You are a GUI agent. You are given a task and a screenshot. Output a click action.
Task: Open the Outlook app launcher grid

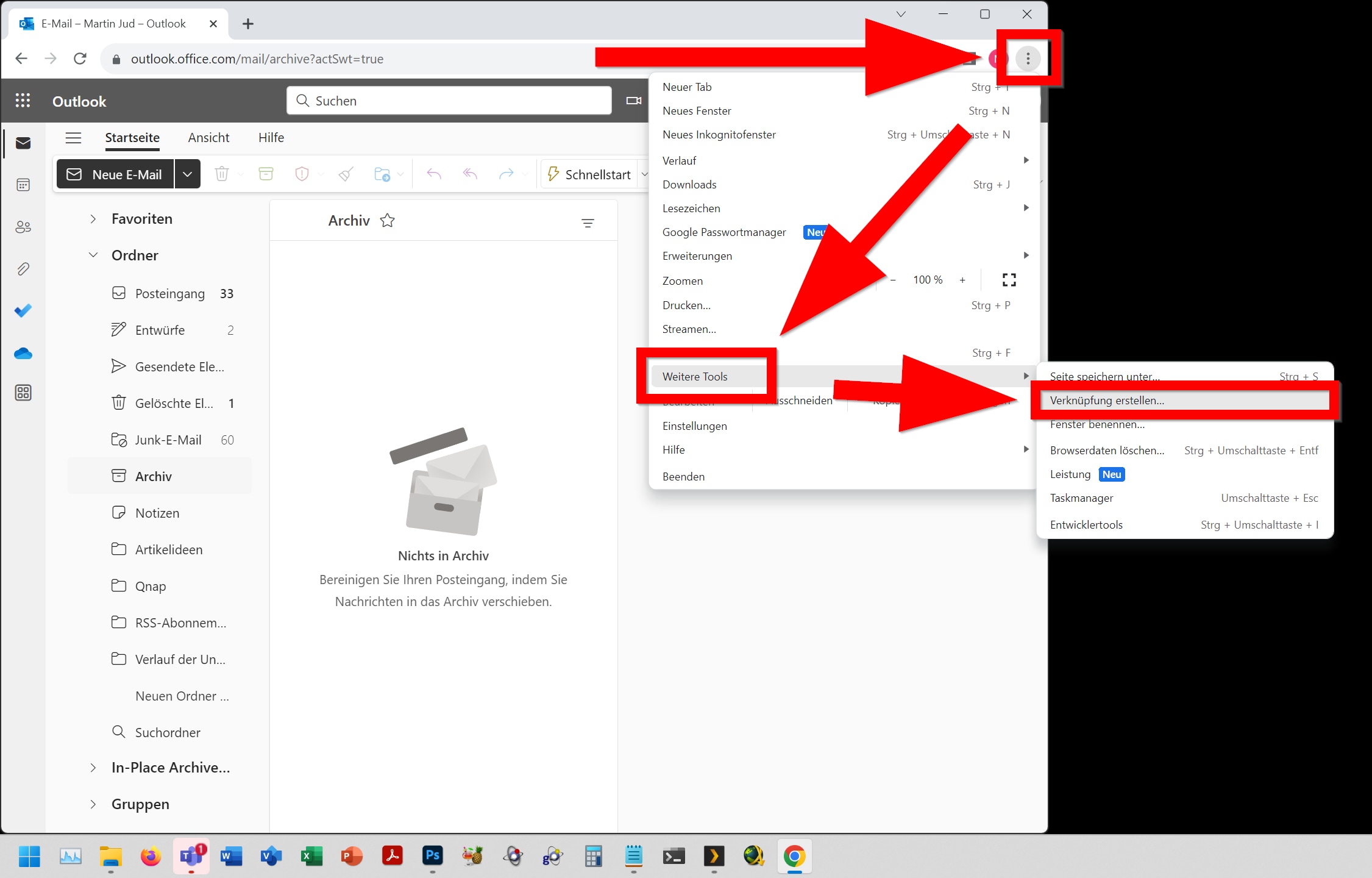pyautogui.click(x=23, y=101)
